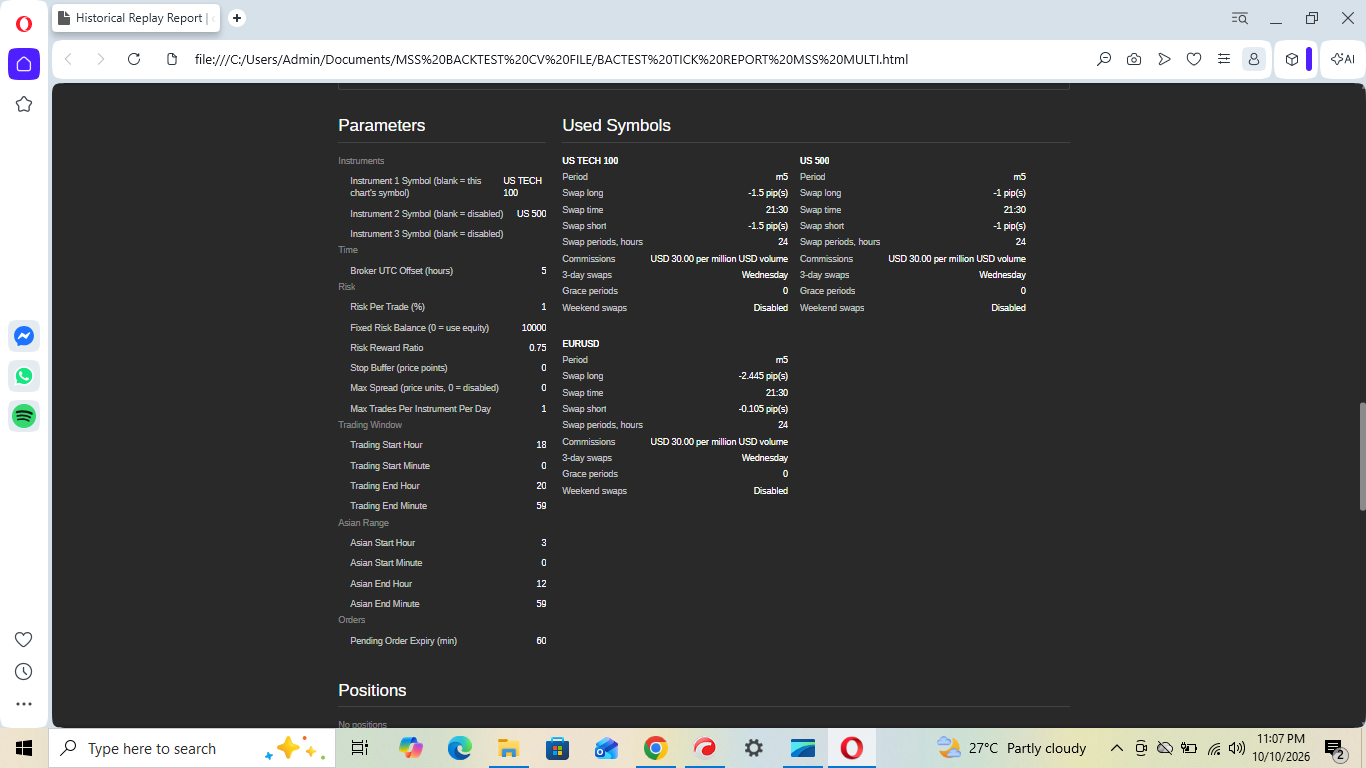This screenshot has width=1366, height=768.
Task: Open the Opera main menu logo
Action: [24, 23]
